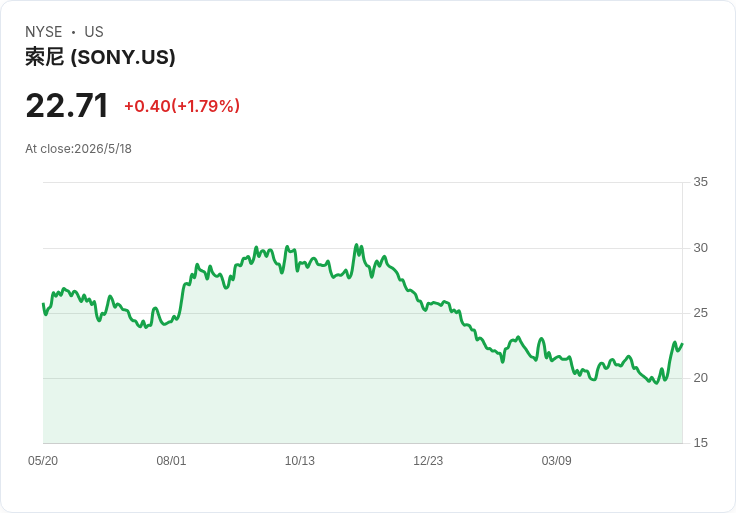Click the 10/13 date axis label
The image size is (736, 513).
(x=299, y=460)
